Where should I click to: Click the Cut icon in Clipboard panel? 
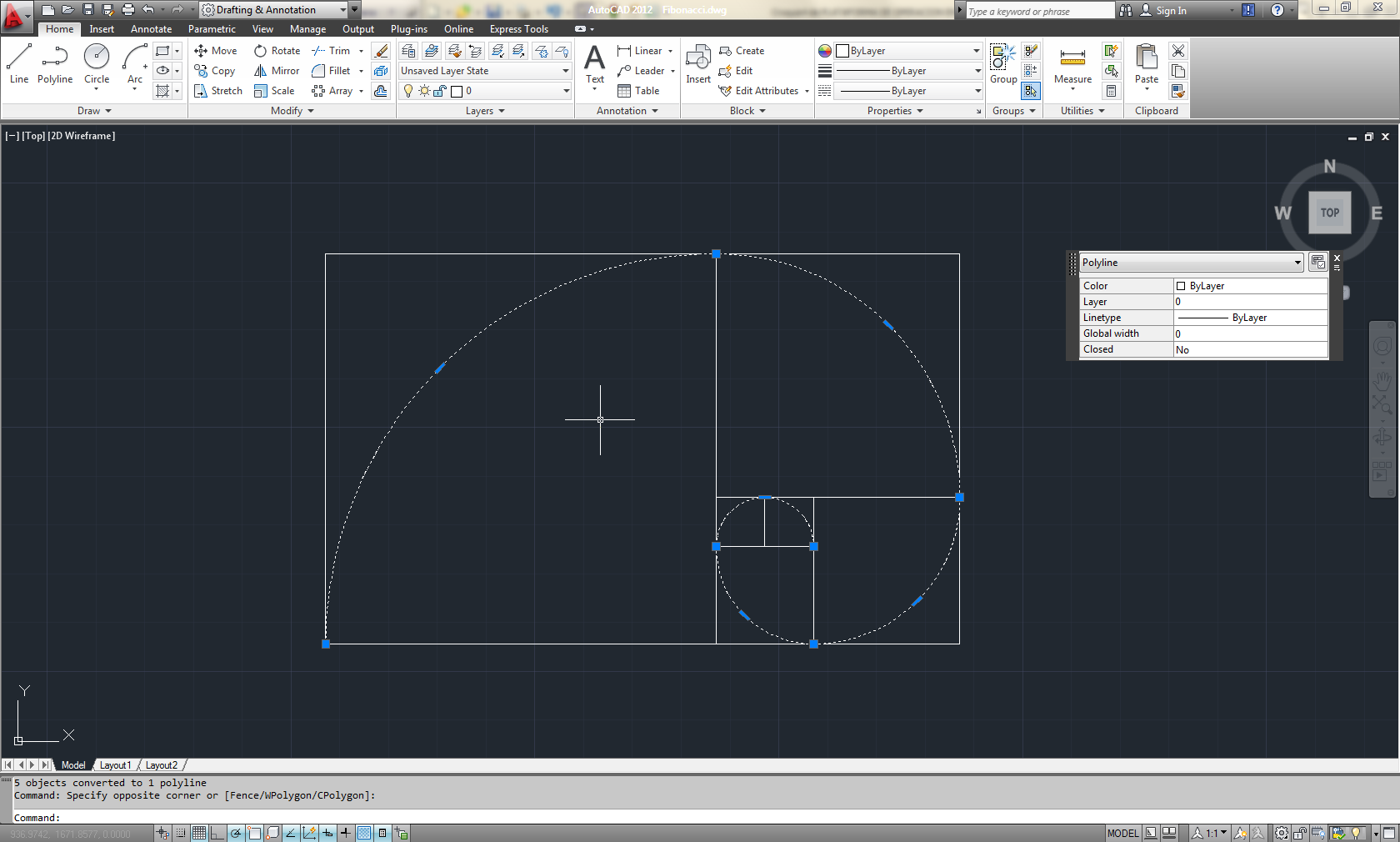(x=1177, y=51)
